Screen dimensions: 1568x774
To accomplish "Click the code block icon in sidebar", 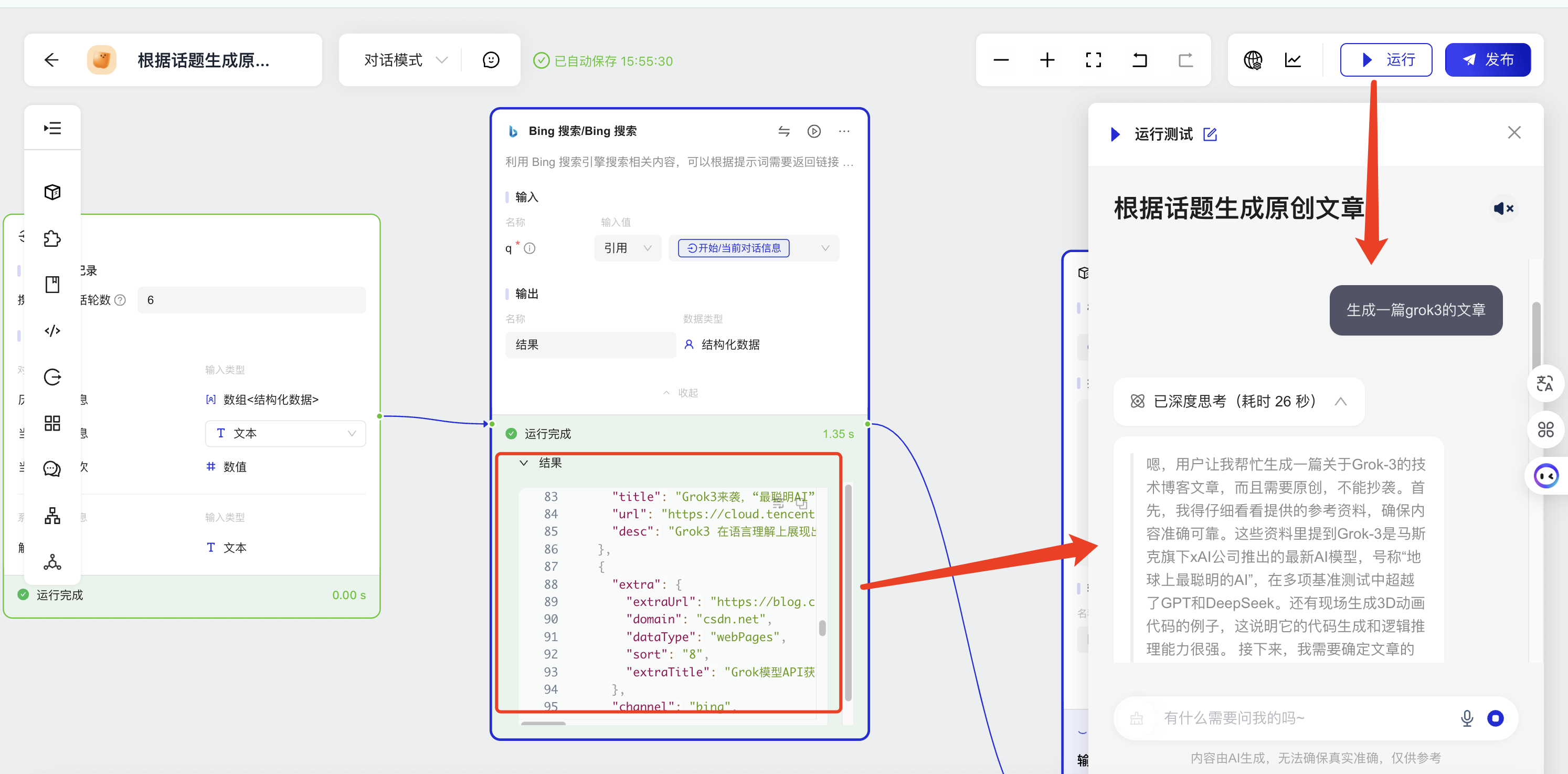I will (52, 331).
